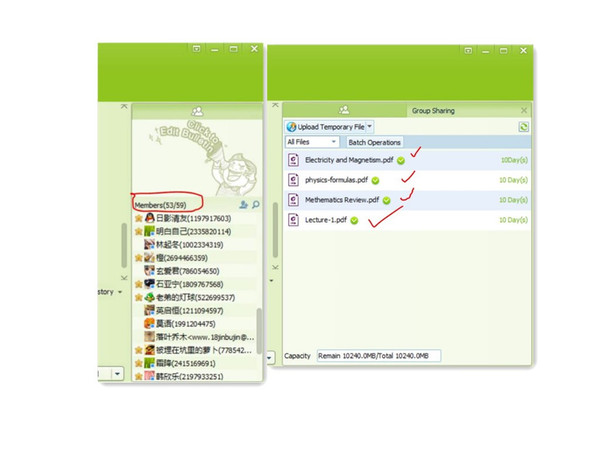
Task: Click green check beside Methematics Review.pdf
Action: tap(386, 201)
